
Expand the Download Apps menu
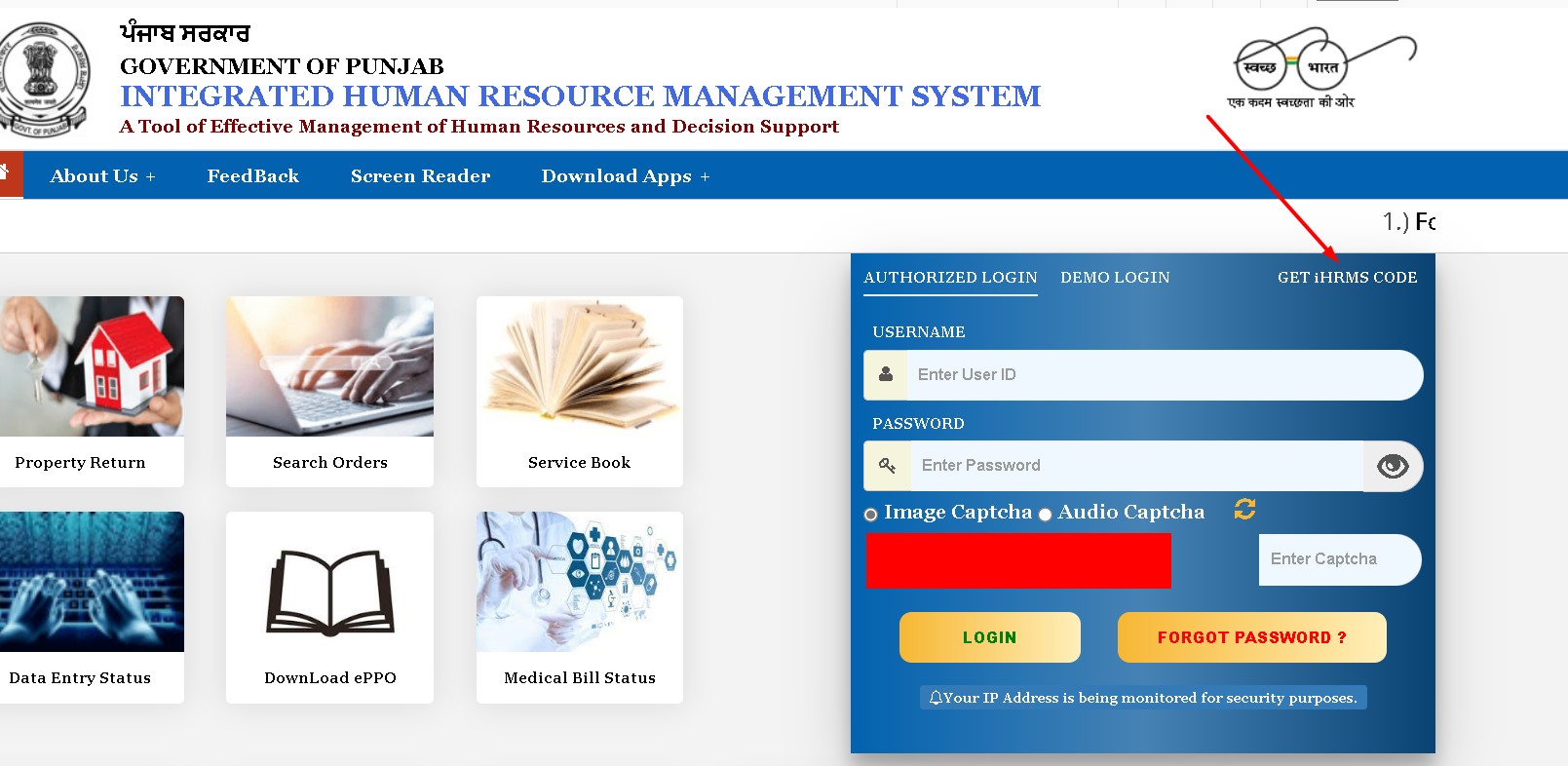point(626,176)
